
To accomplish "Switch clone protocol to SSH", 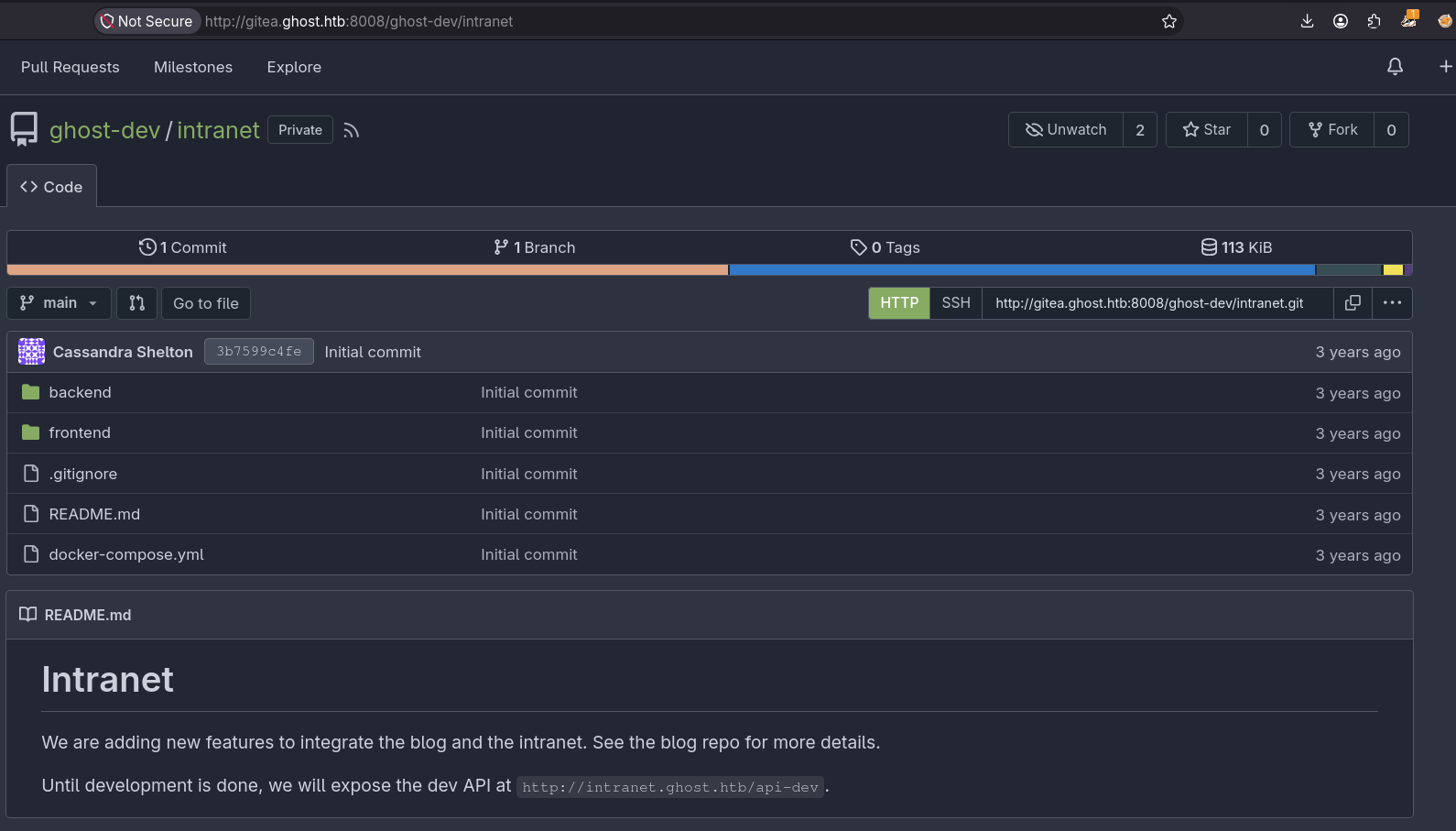I will point(956,303).
